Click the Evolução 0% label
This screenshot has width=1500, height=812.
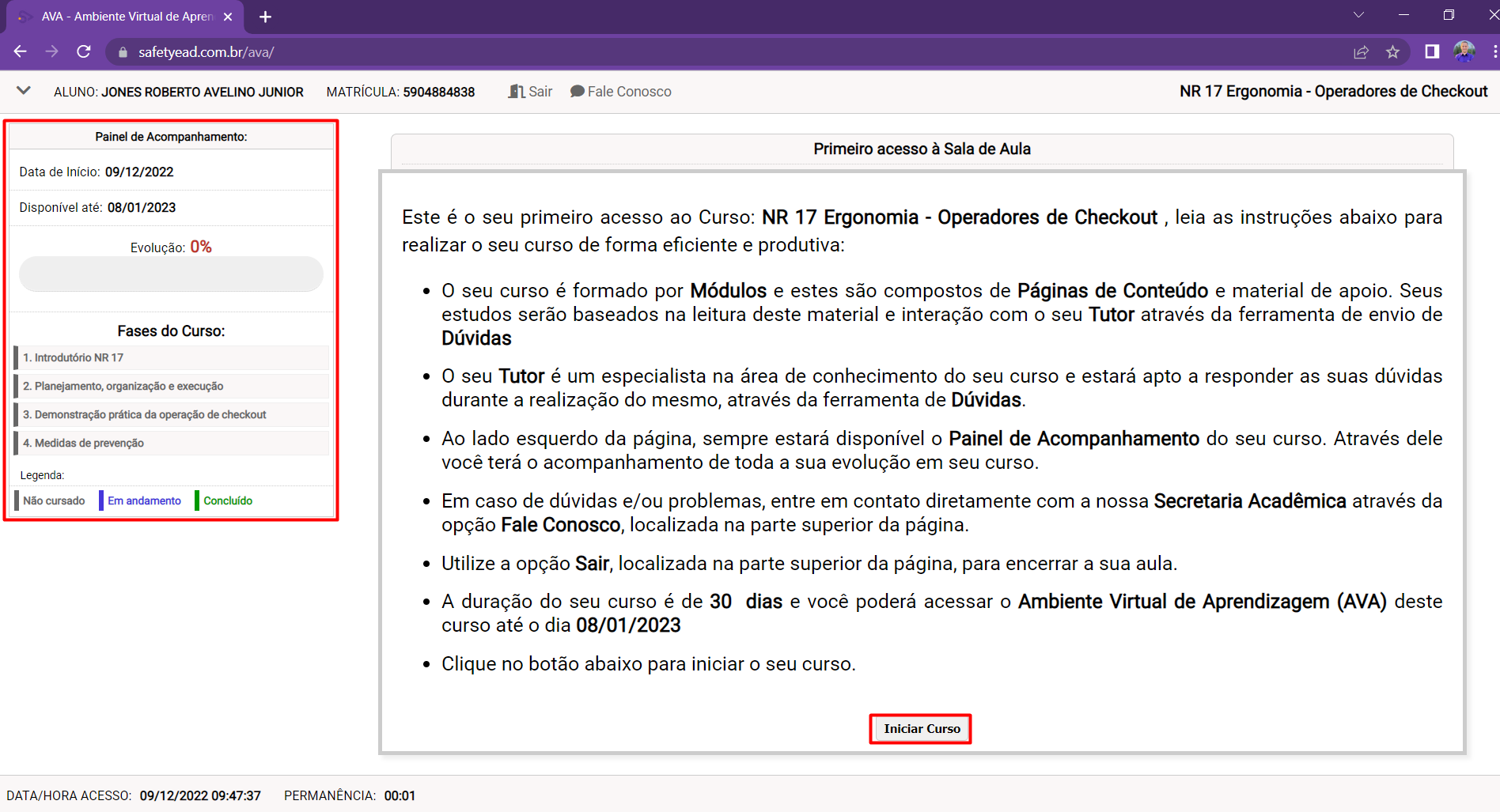(x=171, y=247)
